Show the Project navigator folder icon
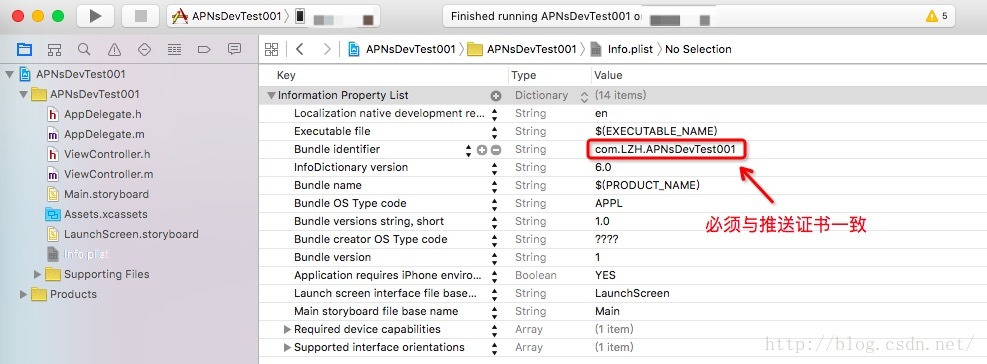 click(x=25, y=49)
